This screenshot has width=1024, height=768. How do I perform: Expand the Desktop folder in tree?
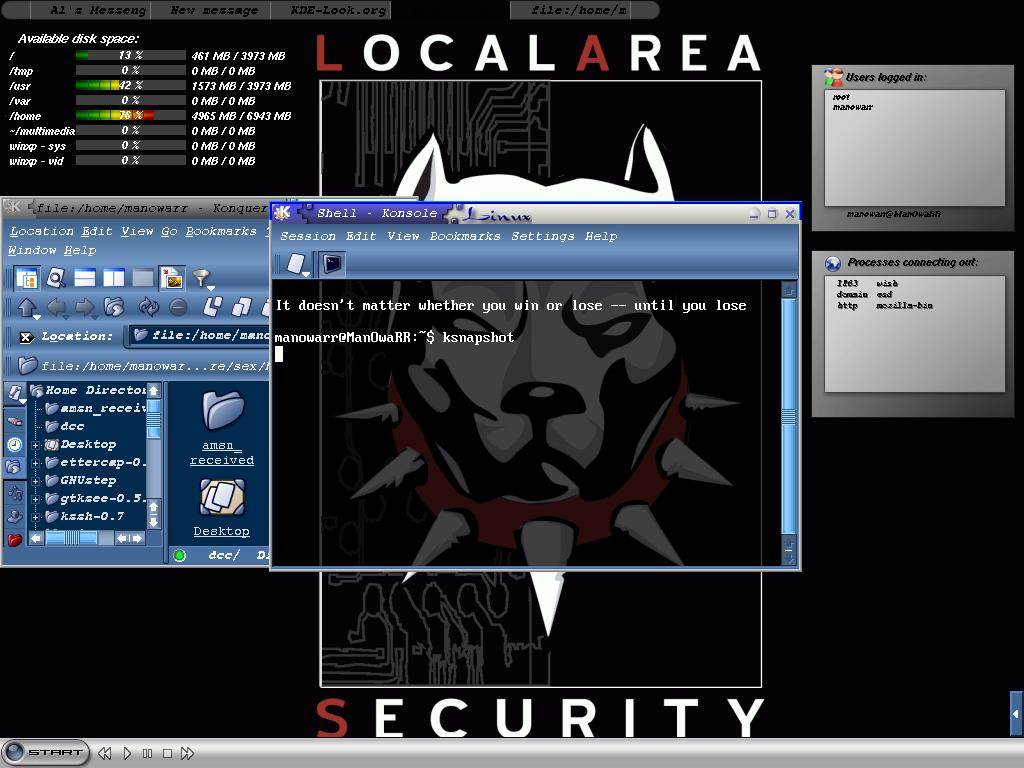[x=36, y=445]
